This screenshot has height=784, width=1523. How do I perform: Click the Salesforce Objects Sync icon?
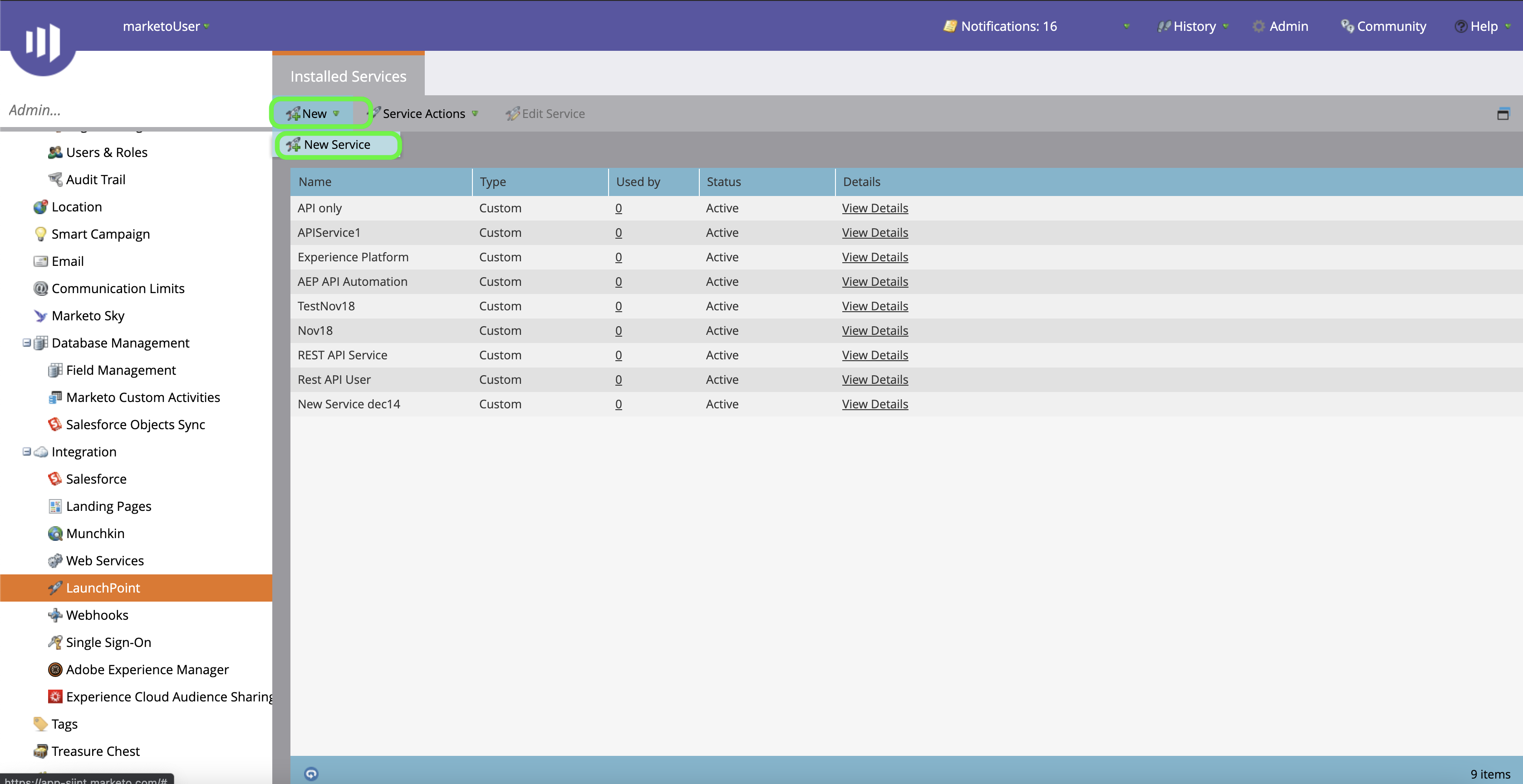click(x=55, y=425)
